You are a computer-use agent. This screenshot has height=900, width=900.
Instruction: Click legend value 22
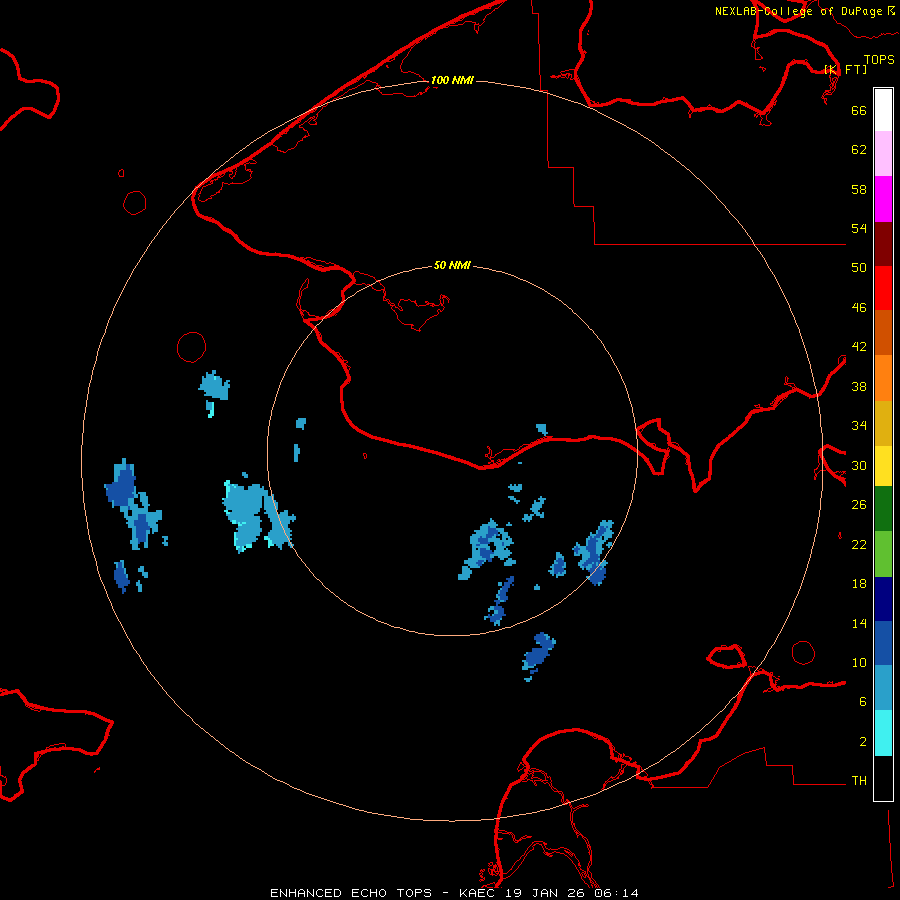[859, 545]
